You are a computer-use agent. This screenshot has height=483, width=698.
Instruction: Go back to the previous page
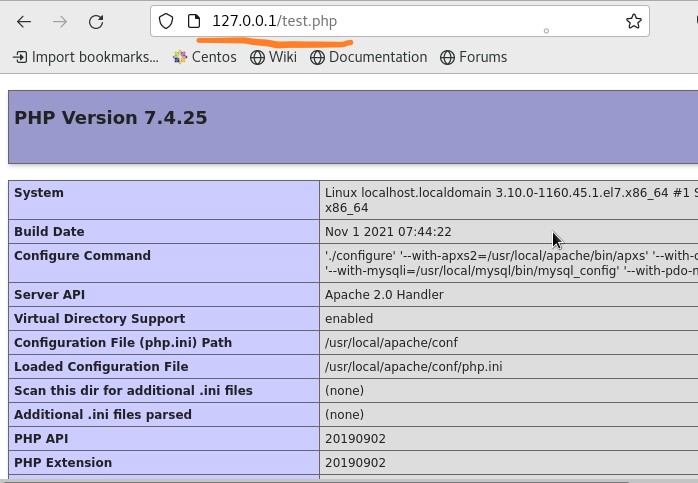(24, 21)
